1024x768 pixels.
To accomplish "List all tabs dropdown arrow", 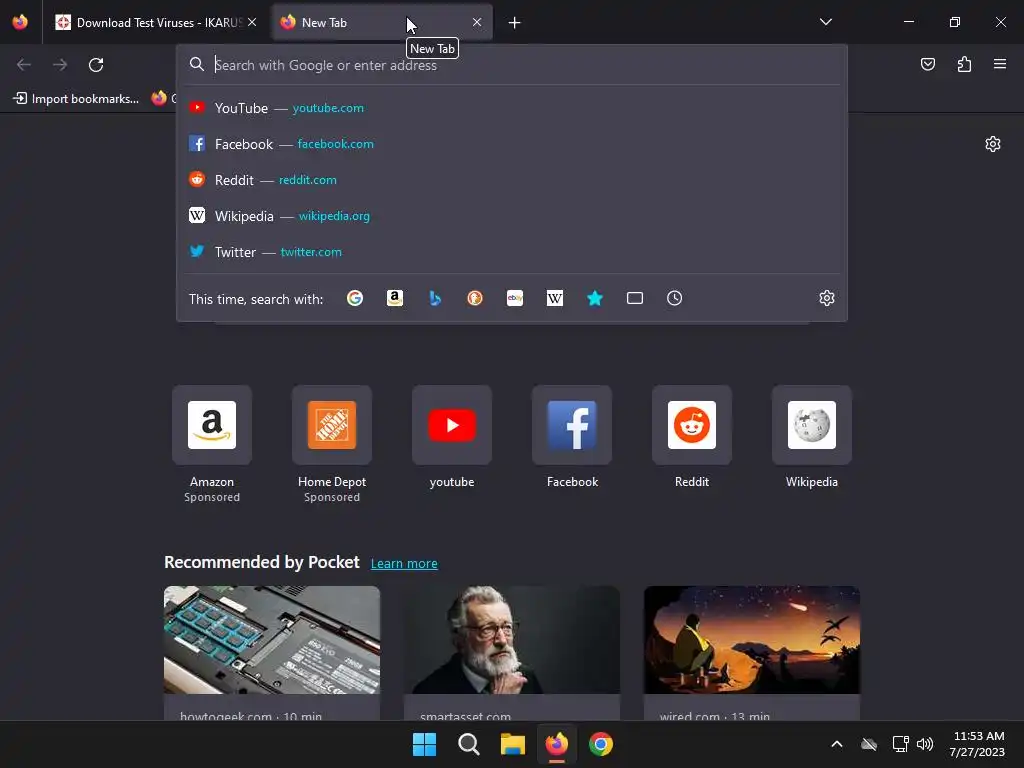I will 825,22.
